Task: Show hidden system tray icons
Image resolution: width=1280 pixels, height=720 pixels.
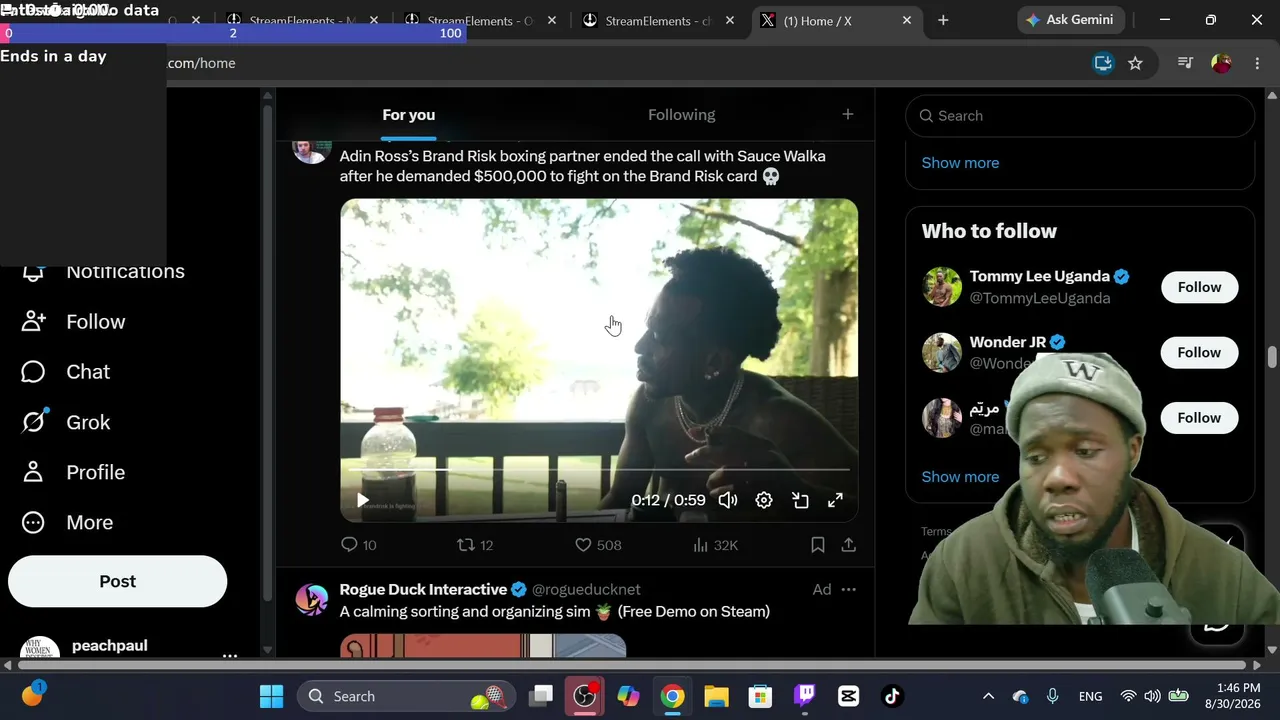Action: 988,696
